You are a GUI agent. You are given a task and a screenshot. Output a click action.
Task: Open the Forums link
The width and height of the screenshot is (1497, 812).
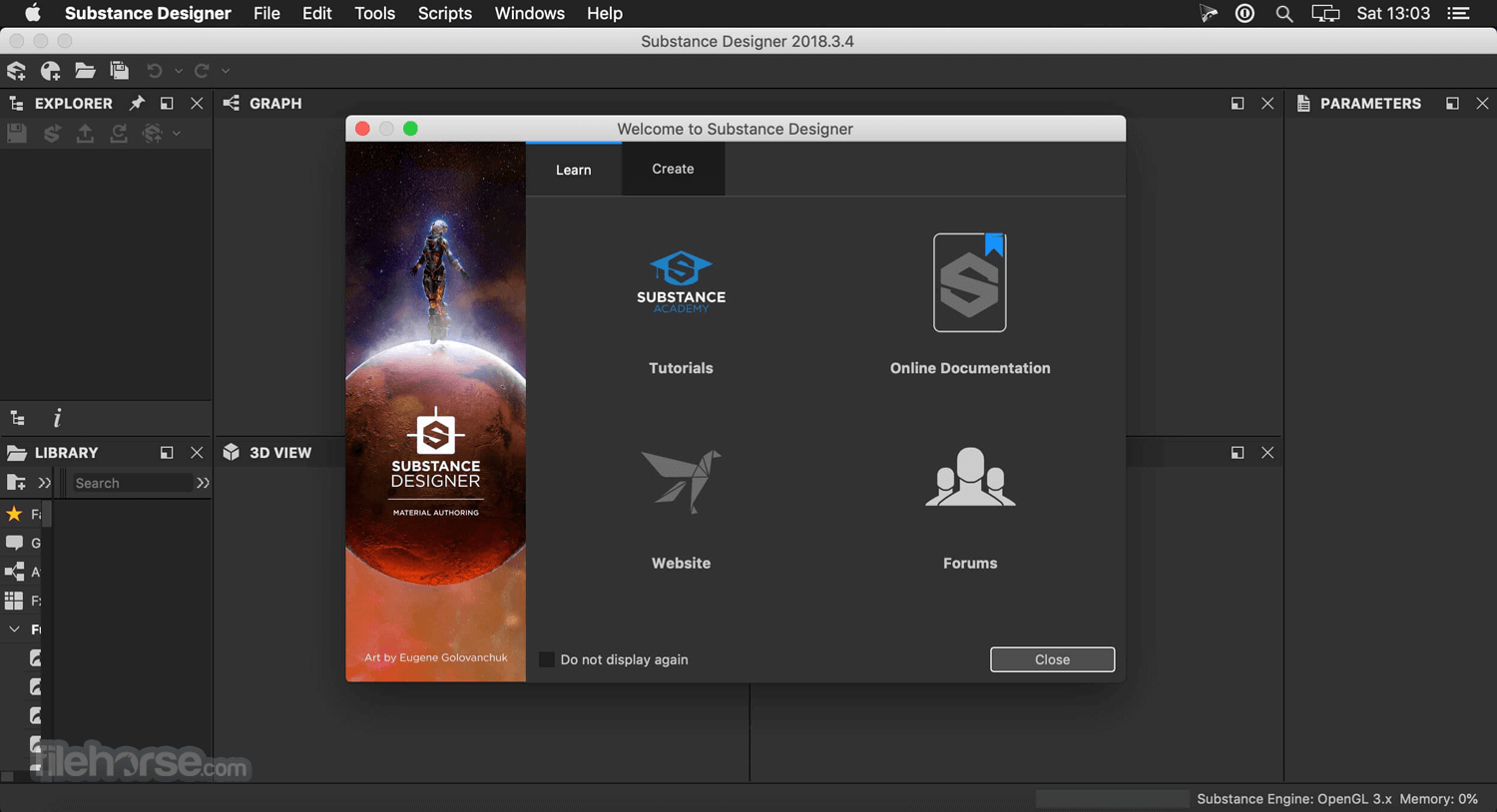[x=970, y=509]
